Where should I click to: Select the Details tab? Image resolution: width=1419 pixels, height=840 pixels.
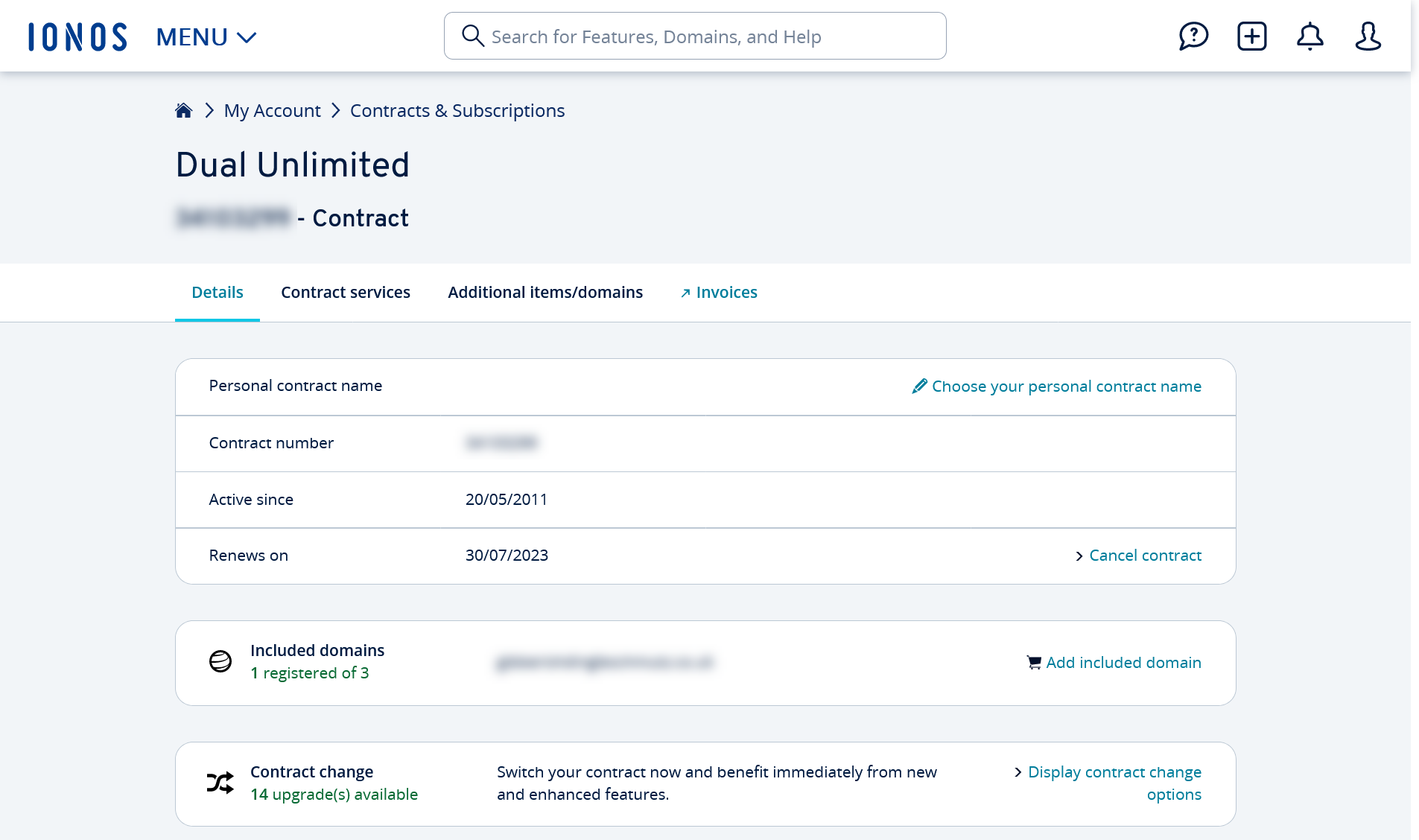[x=218, y=292]
